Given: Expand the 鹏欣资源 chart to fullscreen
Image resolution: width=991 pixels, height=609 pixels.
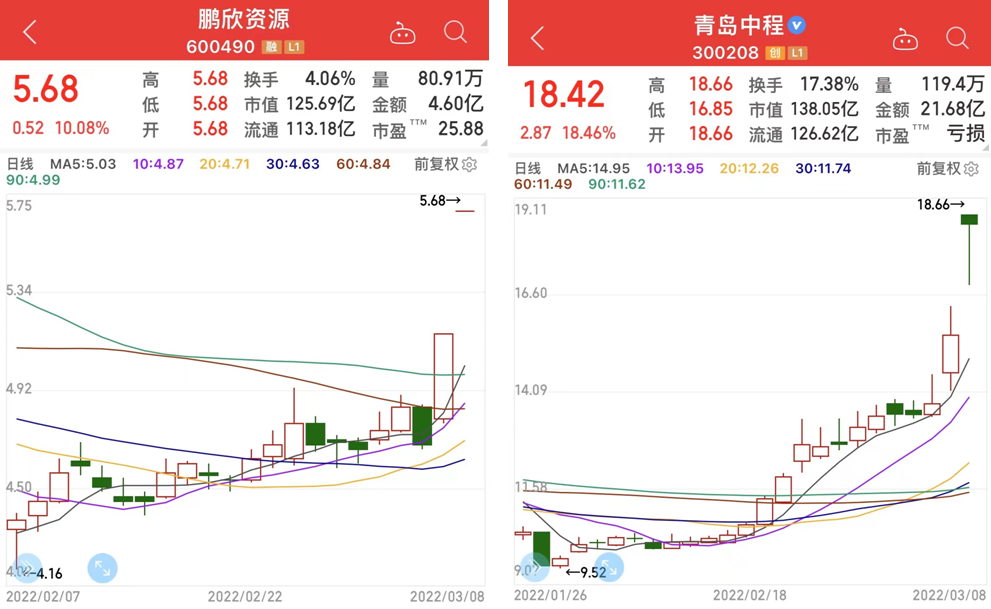Looking at the screenshot, I should (102, 568).
